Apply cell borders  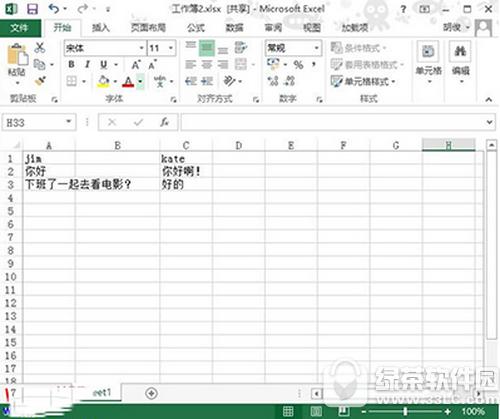(72, 81)
